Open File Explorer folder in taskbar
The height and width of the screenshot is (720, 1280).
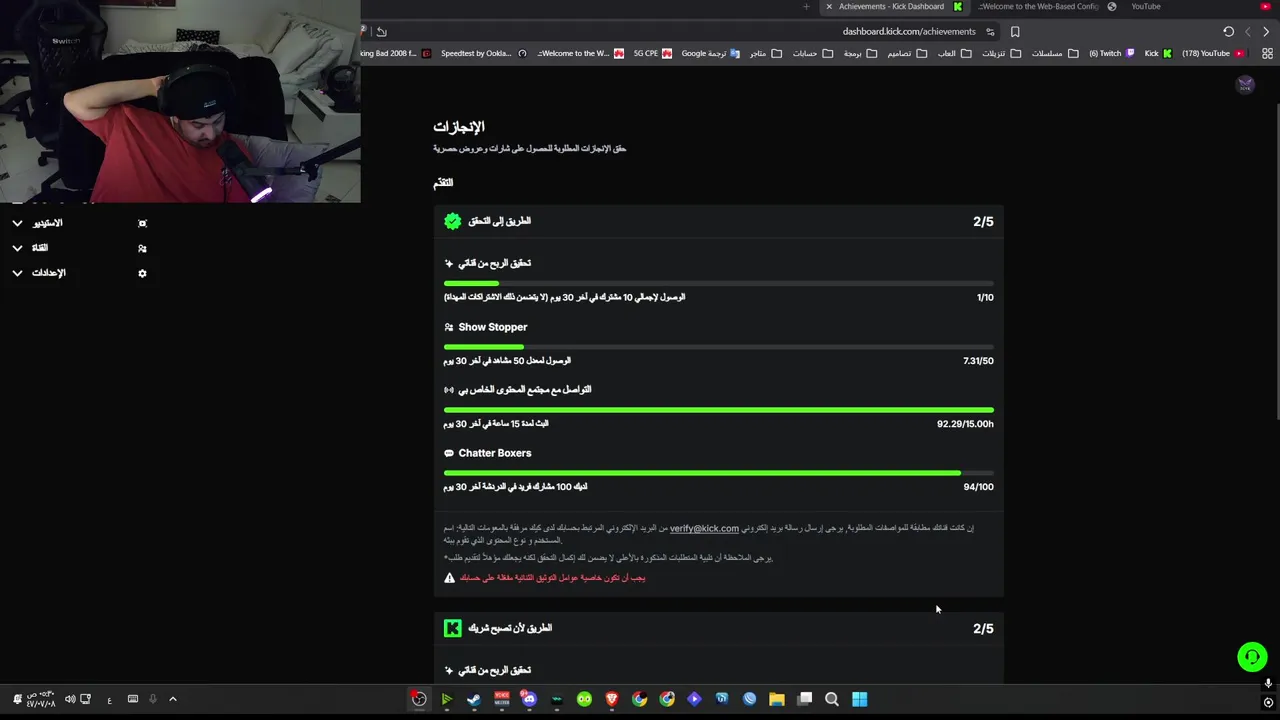(x=777, y=699)
